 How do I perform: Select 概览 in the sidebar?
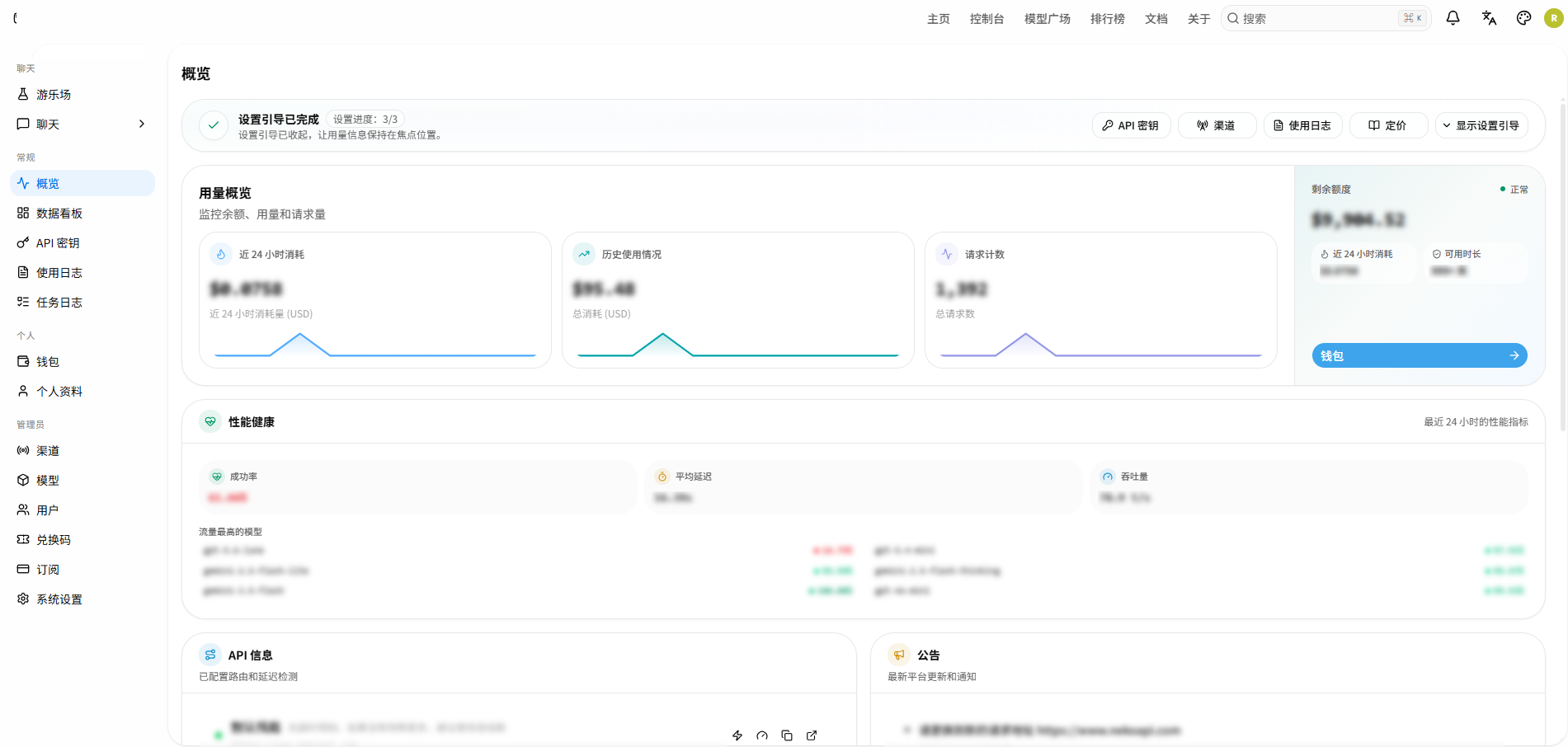coord(82,184)
